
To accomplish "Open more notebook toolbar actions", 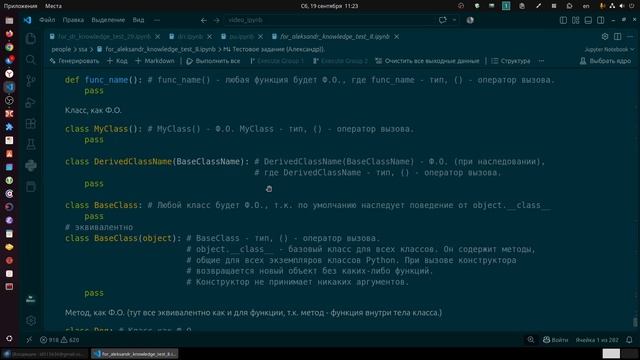I will coord(541,61).
